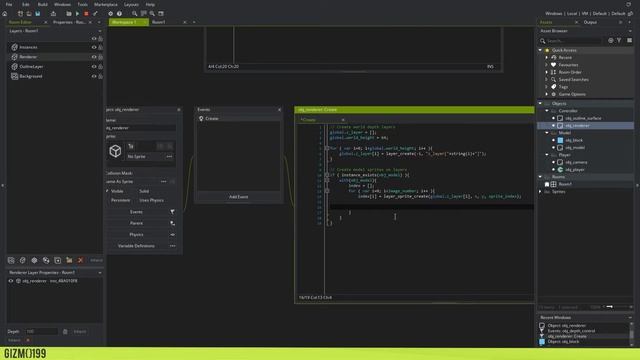The width and height of the screenshot is (640, 360).
Task: Collapse the Model folder
Action: point(547,133)
